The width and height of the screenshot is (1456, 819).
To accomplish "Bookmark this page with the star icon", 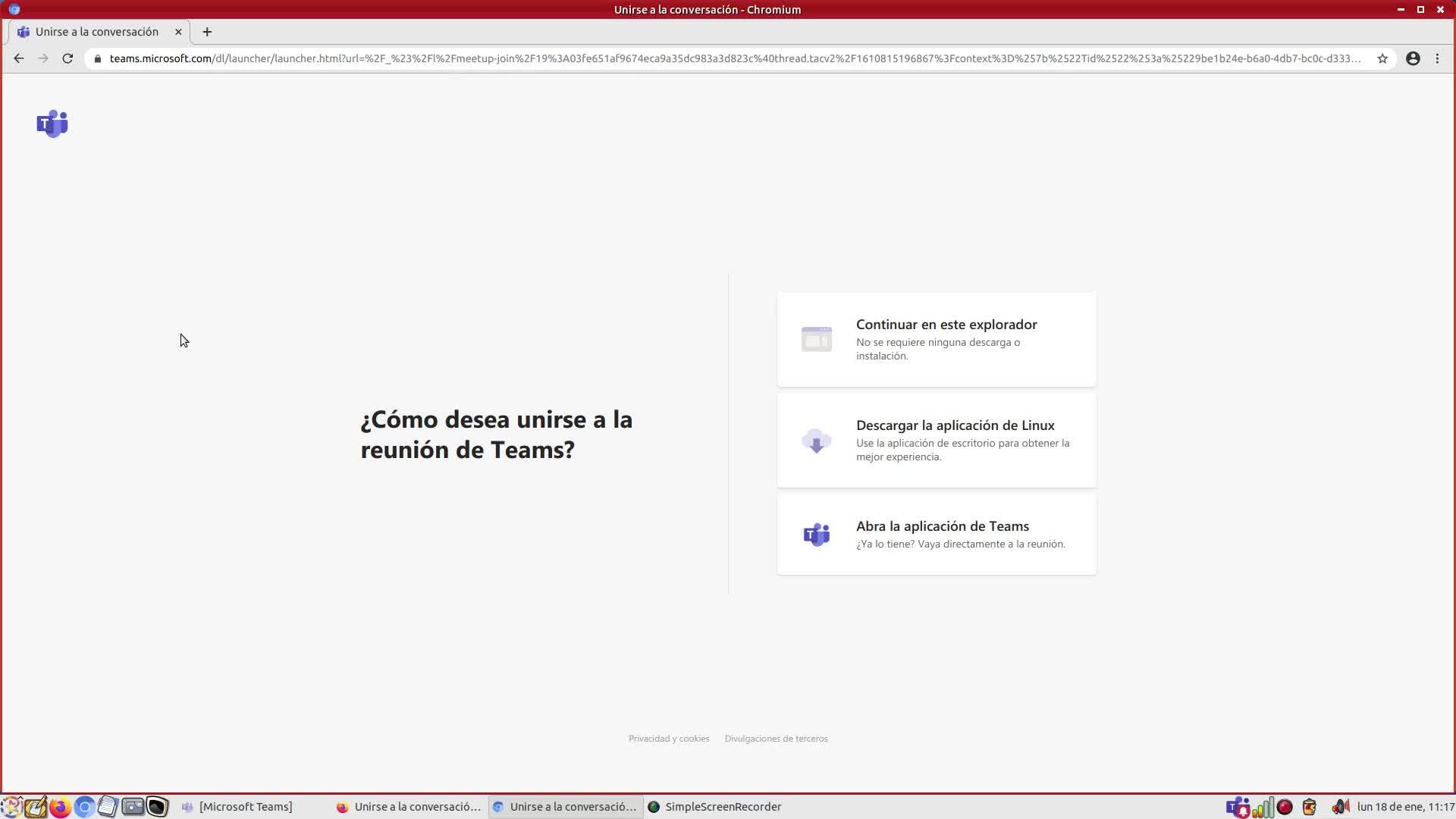I will click(1382, 58).
